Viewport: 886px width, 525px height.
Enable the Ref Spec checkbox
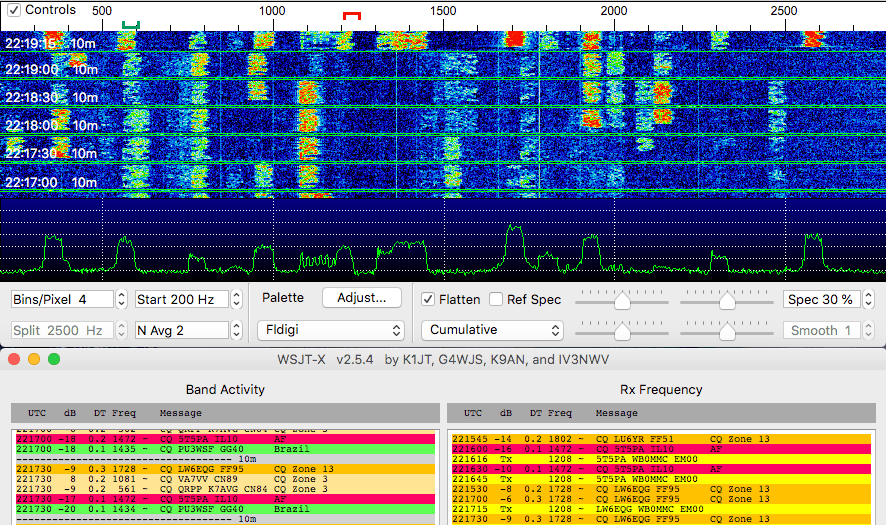pyautogui.click(x=496, y=299)
